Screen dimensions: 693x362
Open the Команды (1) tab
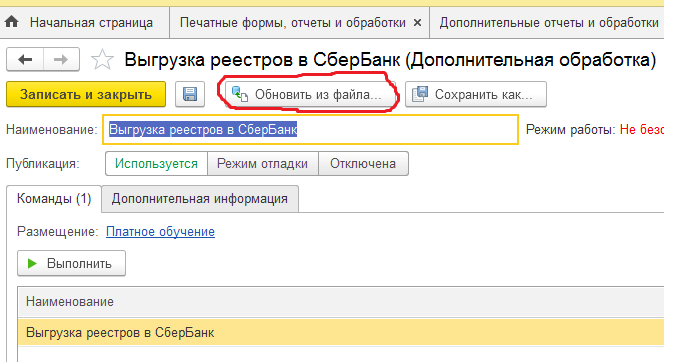(54, 199)
